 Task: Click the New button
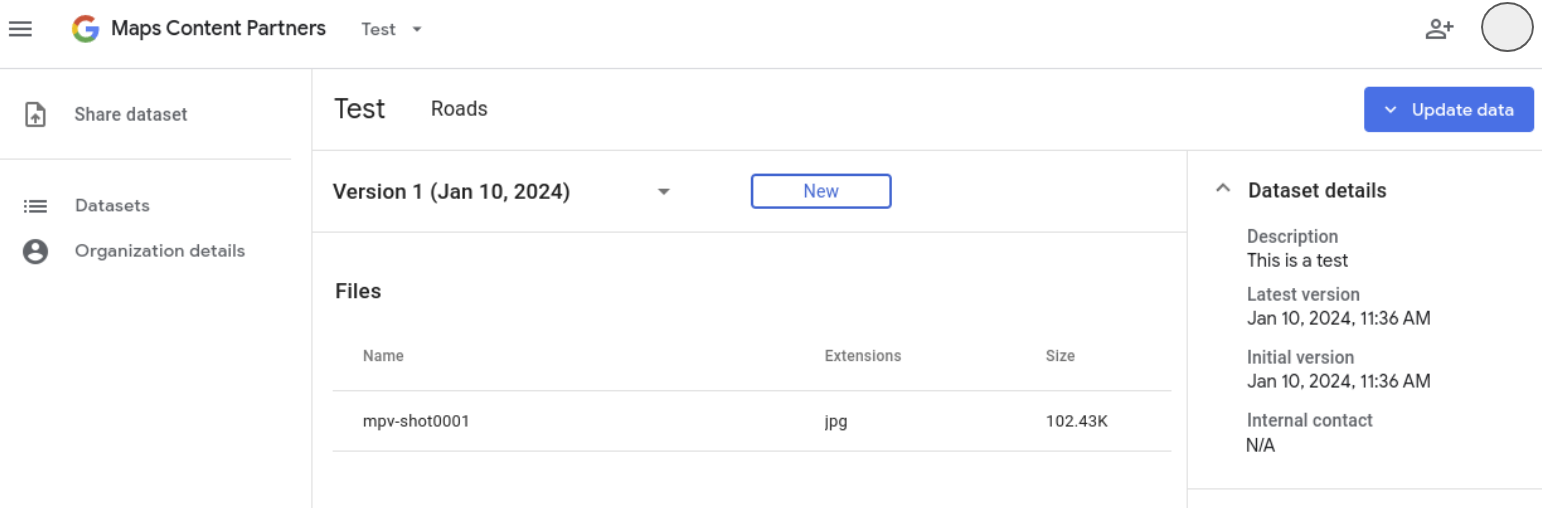[x=820, y=191]
